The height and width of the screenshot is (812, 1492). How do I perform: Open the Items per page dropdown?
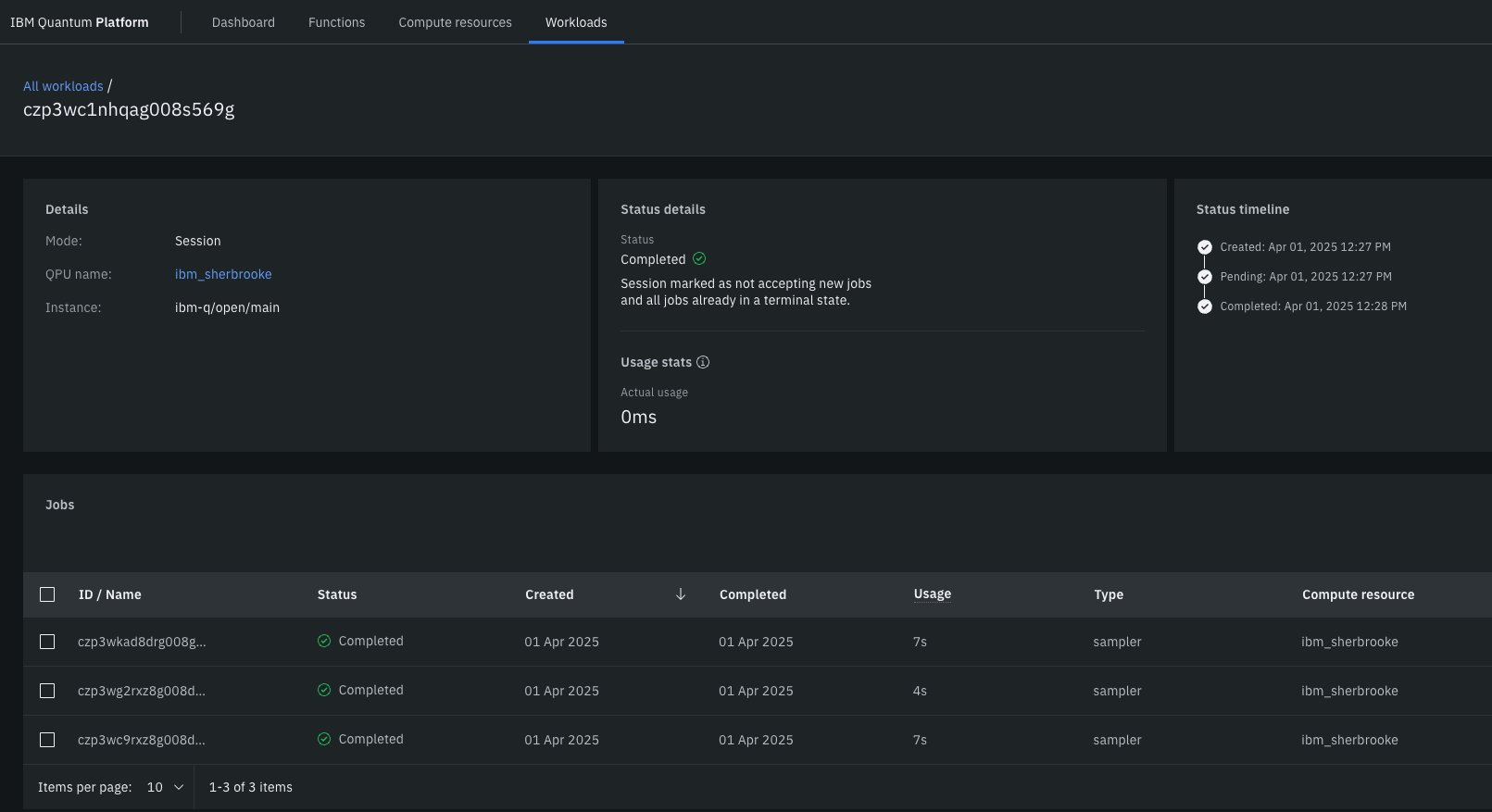tap(166, 787)
